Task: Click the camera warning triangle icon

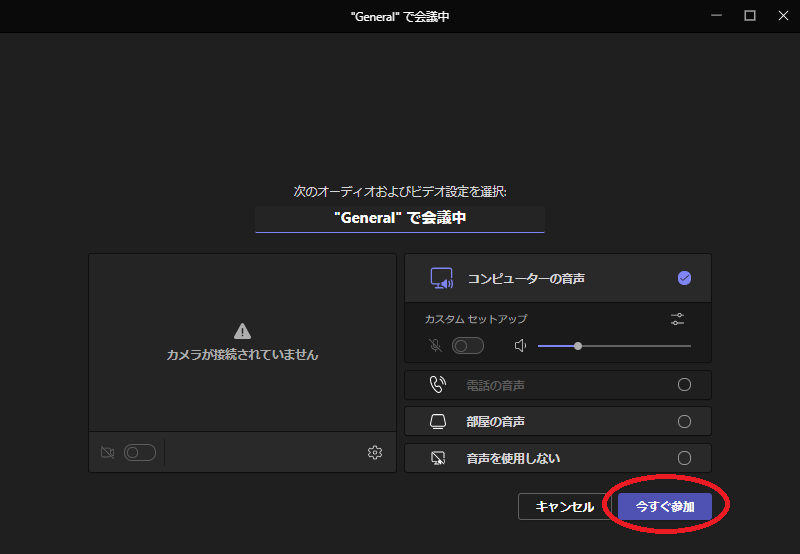Action: coord(242,331)
